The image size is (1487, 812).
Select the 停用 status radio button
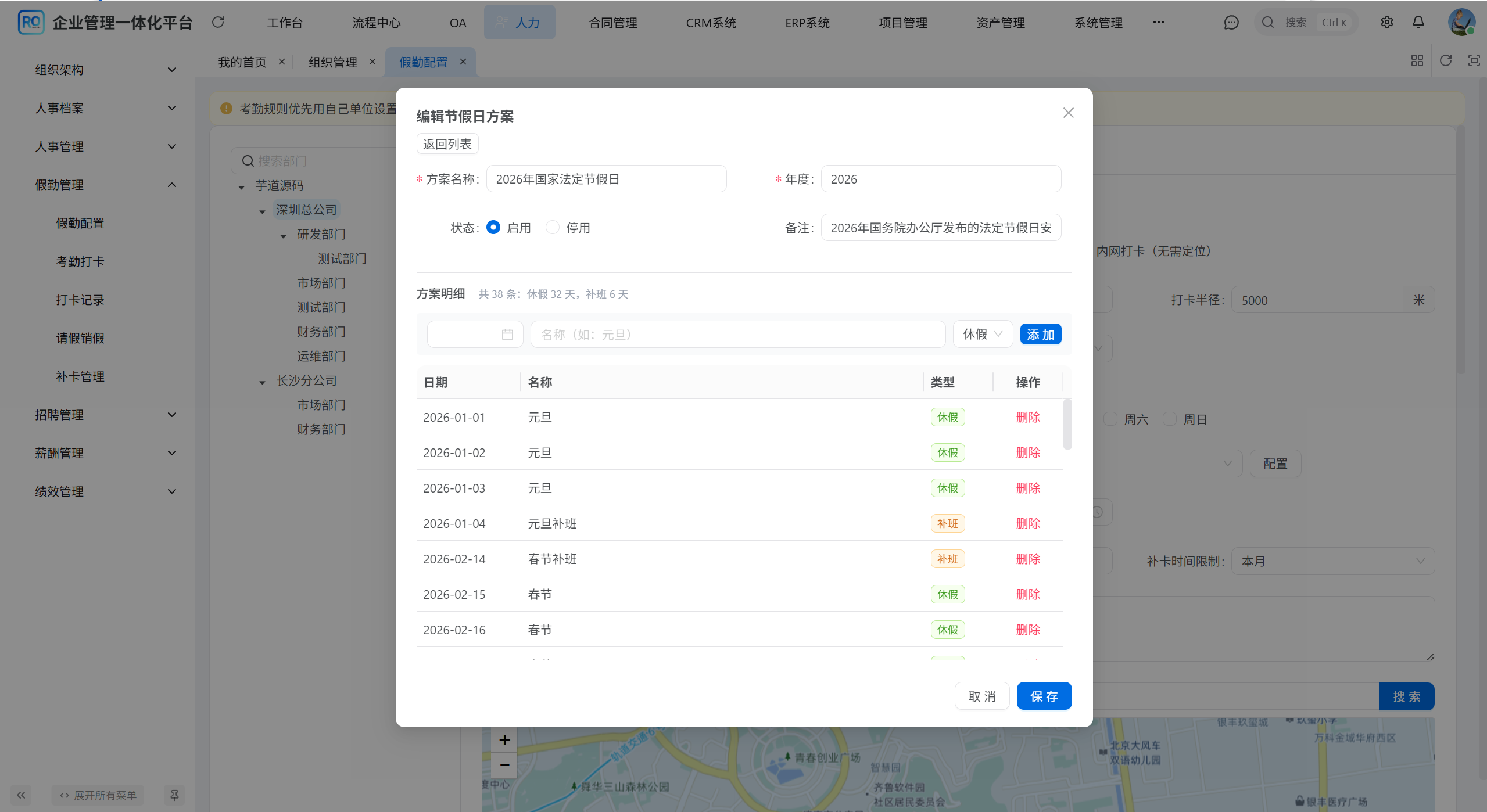553,227
